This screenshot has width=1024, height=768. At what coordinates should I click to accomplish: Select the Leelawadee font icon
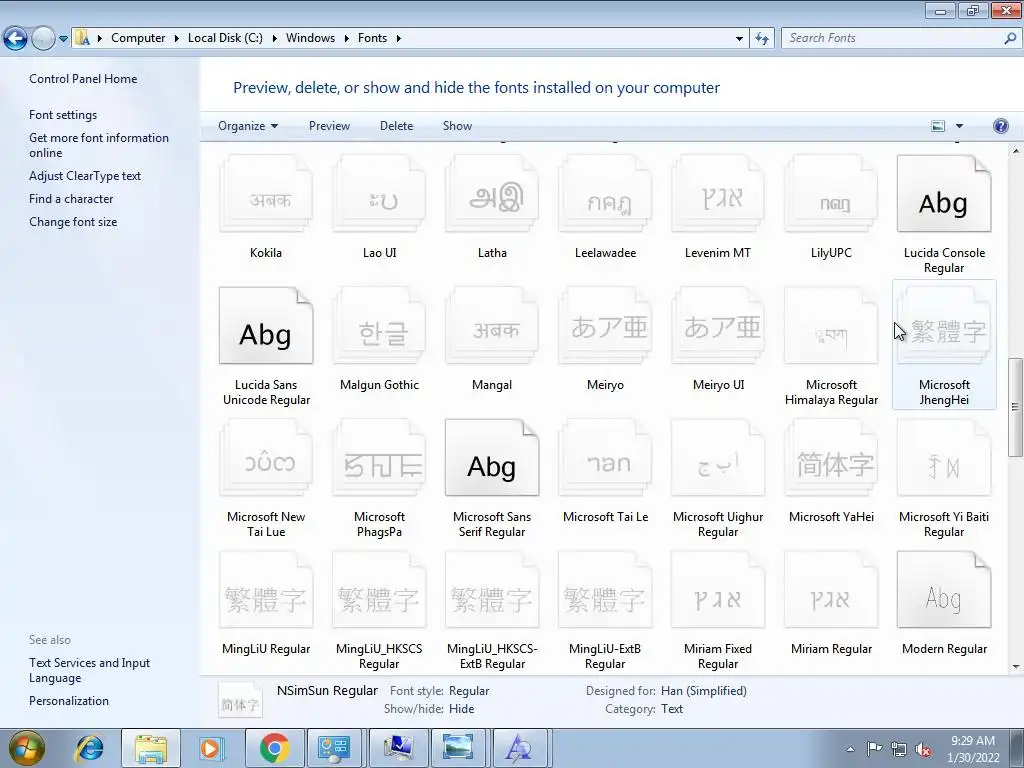click(x=605, y=194)
